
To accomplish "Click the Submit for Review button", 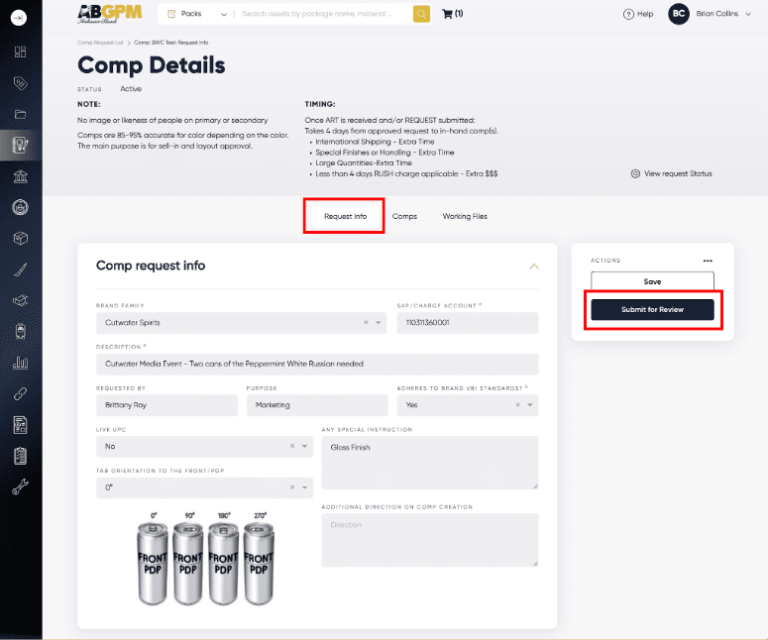I will click(652, 310).
